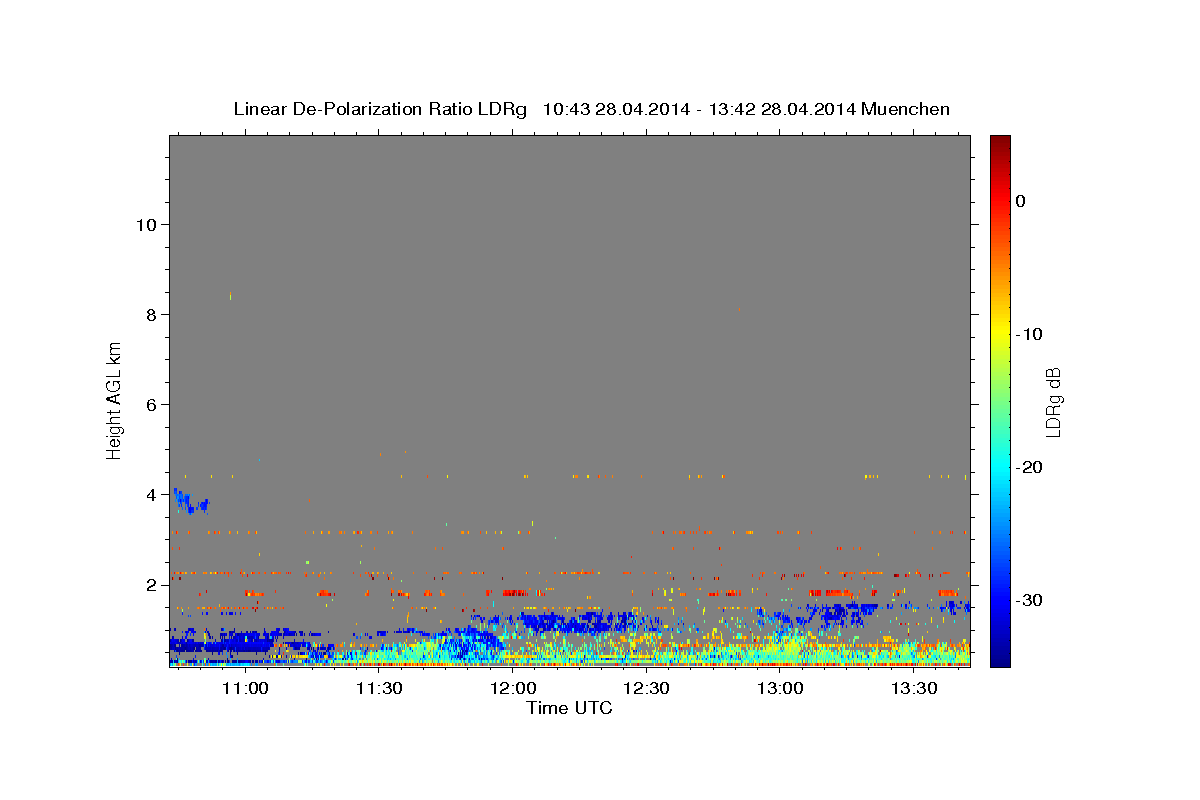Image resolution: width=1200 pixels, height=800 pixels.
Task: Click the height tick label 6
Action: click(x=150, y=404)
